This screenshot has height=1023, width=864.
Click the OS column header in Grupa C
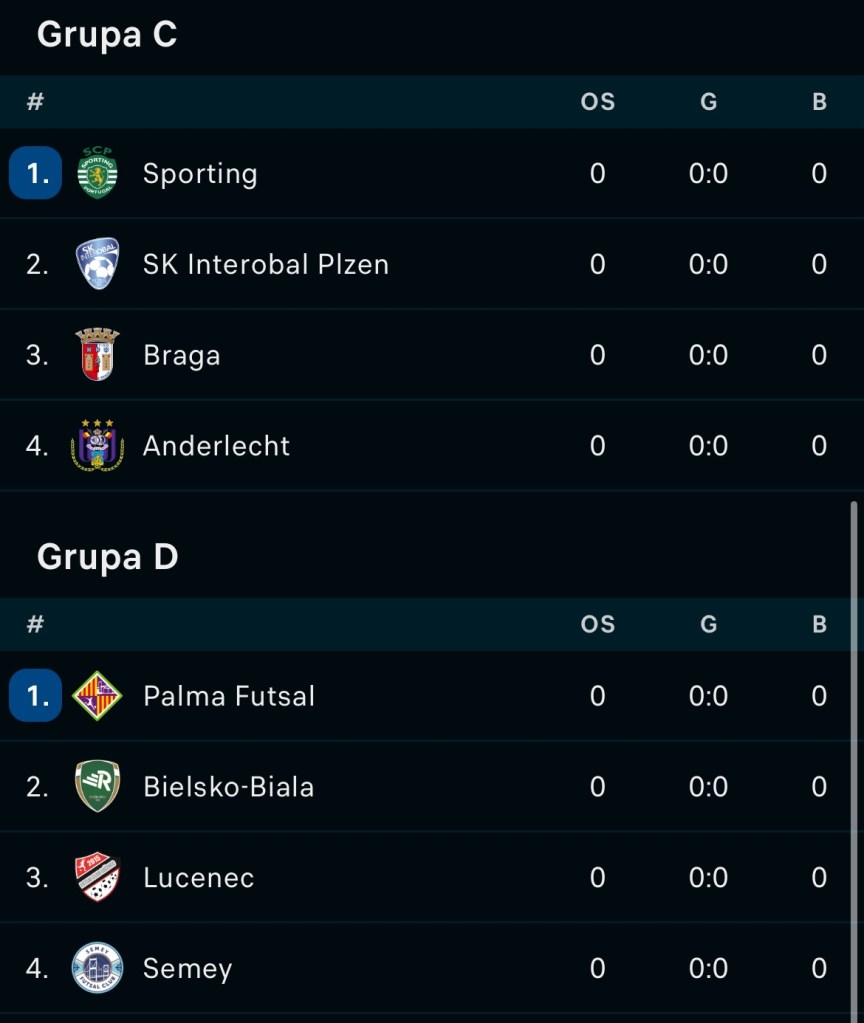pyautogui.click(x=597, y=102)
